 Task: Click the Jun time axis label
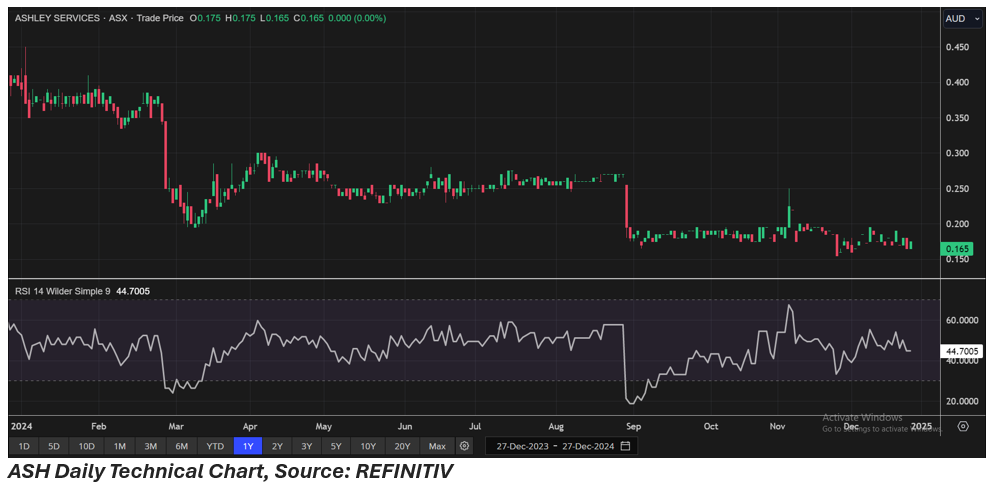(404, 426)
